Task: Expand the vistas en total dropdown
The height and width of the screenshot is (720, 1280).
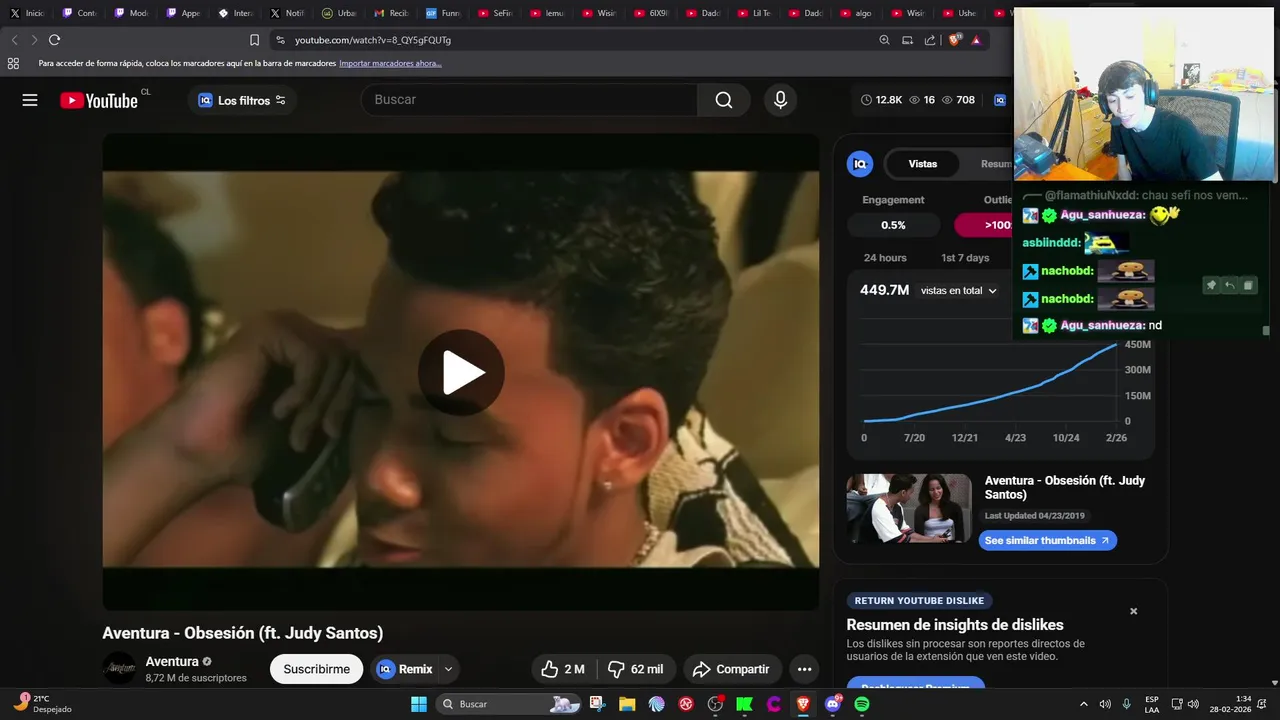Action: point(959,291)
